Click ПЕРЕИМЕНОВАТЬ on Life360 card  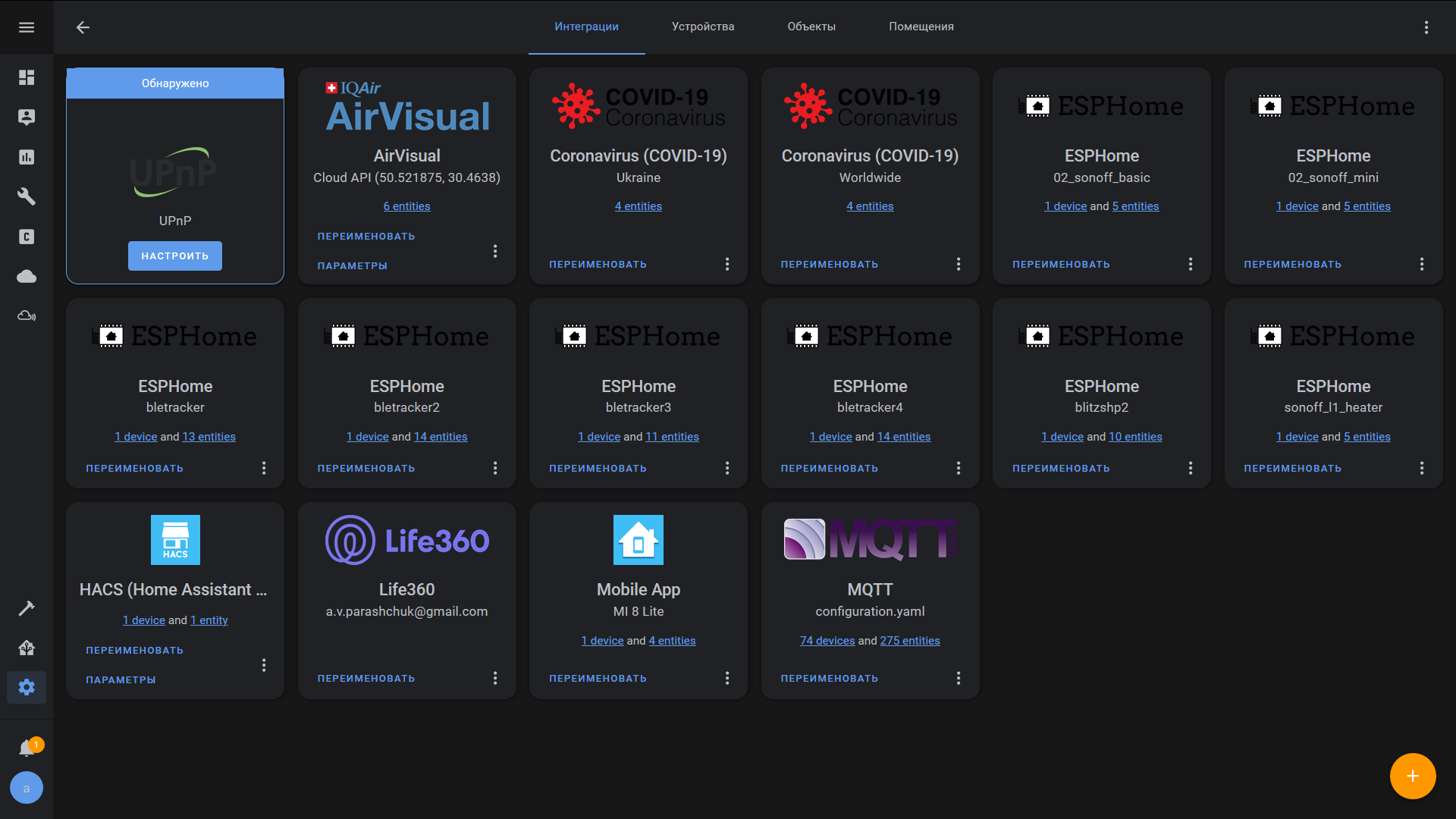coord(366,679)
